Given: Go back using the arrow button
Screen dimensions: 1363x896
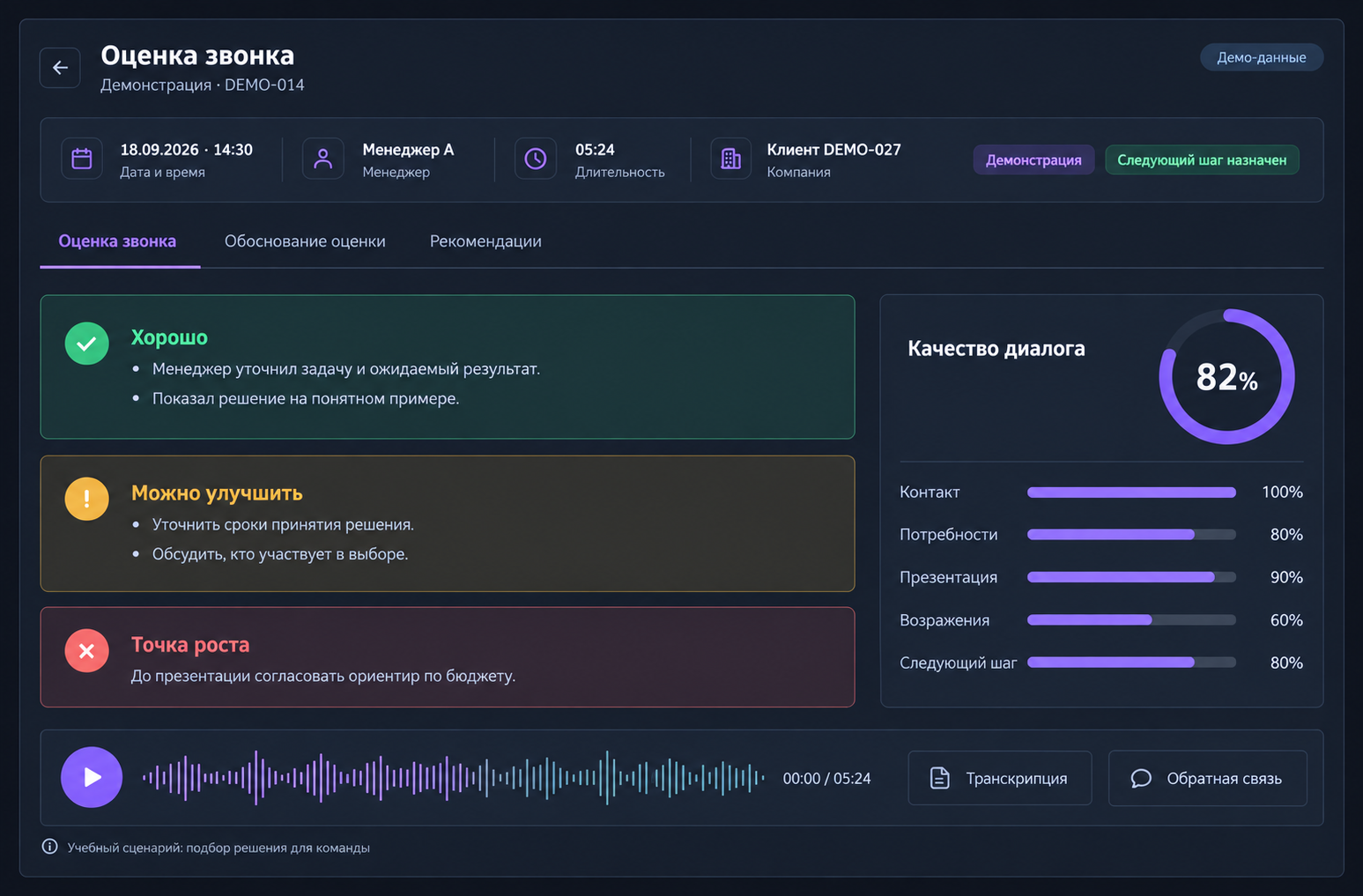Looking at the screenshot, I should (60, 68).
